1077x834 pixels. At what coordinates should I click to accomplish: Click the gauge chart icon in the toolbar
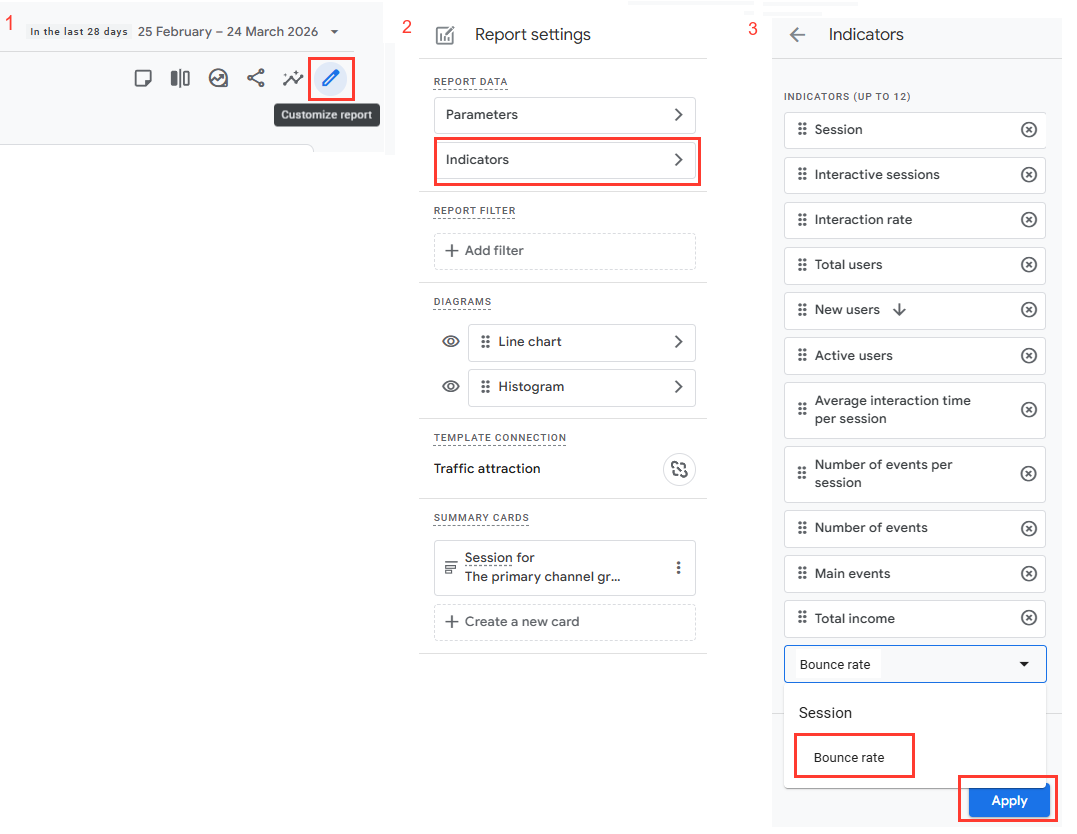(218, 78)
